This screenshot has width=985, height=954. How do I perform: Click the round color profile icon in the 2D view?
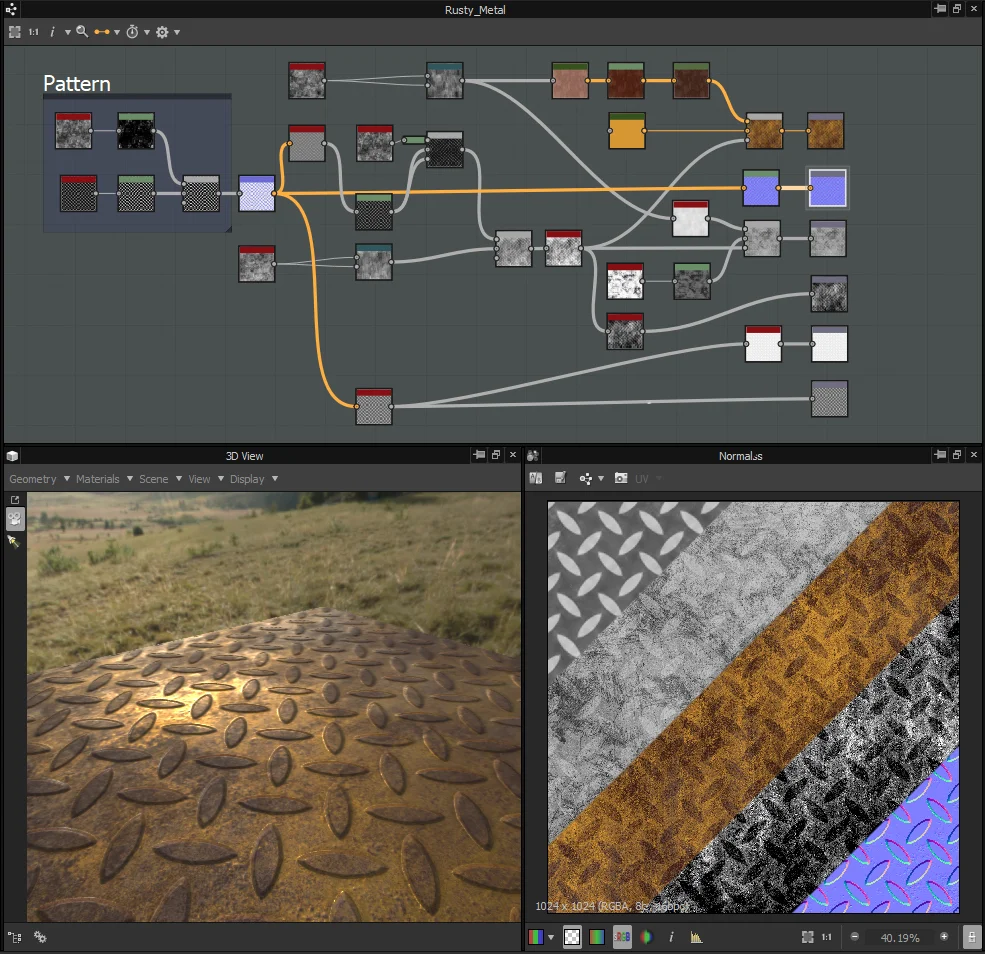(646, 937)
